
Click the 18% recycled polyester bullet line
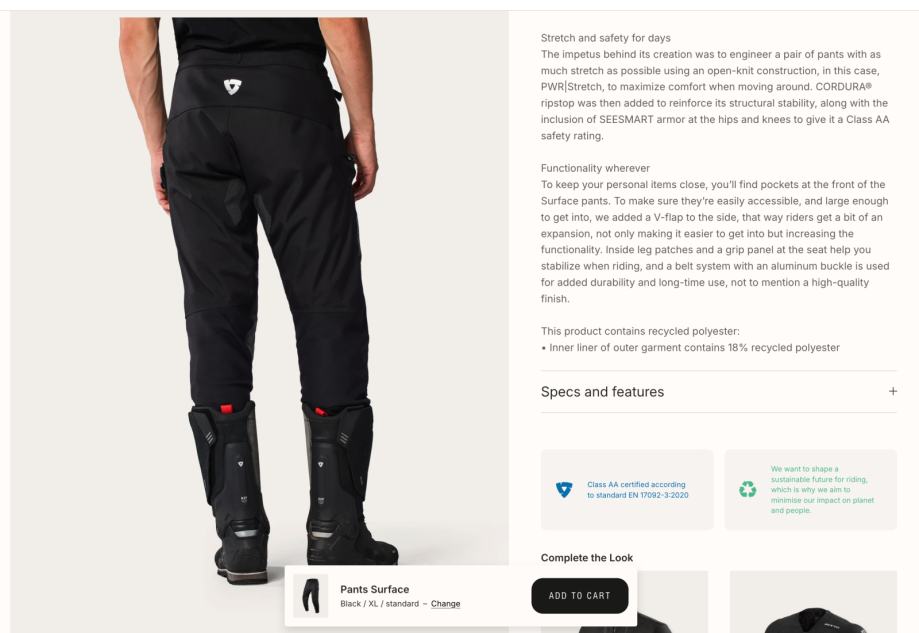point(690,348)
